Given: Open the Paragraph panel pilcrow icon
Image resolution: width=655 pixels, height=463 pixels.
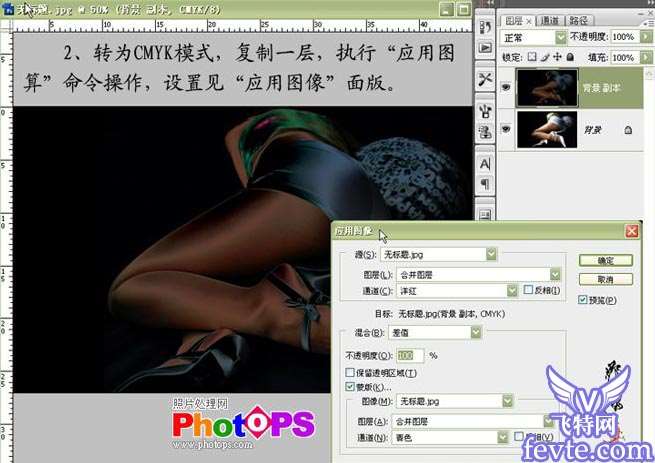Looking at the screenshot, I should [x=485, y=185].
